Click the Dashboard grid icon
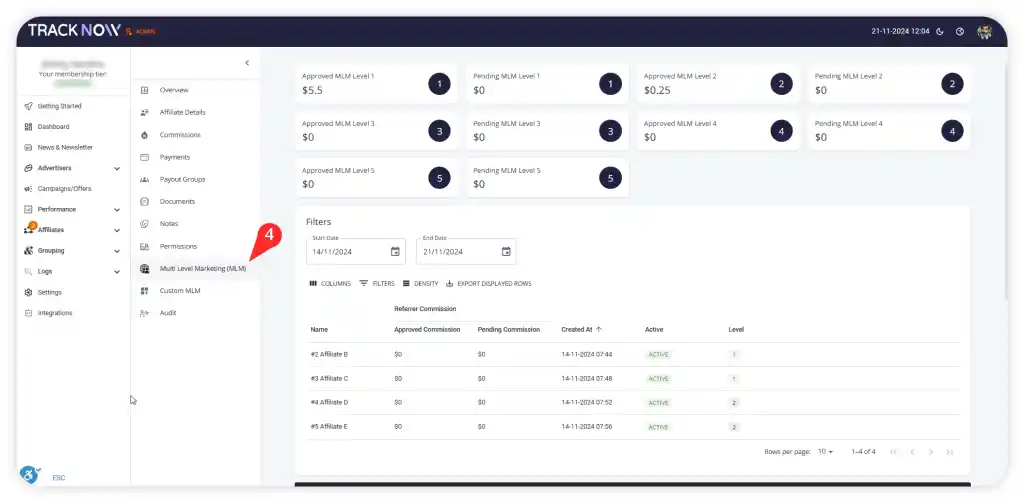The width and height of the screenshot is (1024, 503). click(28, 127)
